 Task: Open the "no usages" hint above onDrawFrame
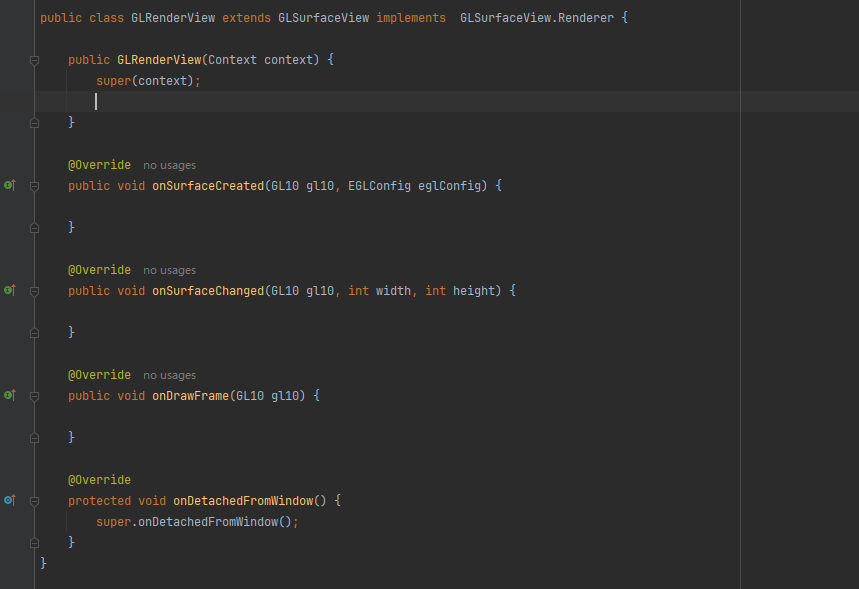click(169, 375)
